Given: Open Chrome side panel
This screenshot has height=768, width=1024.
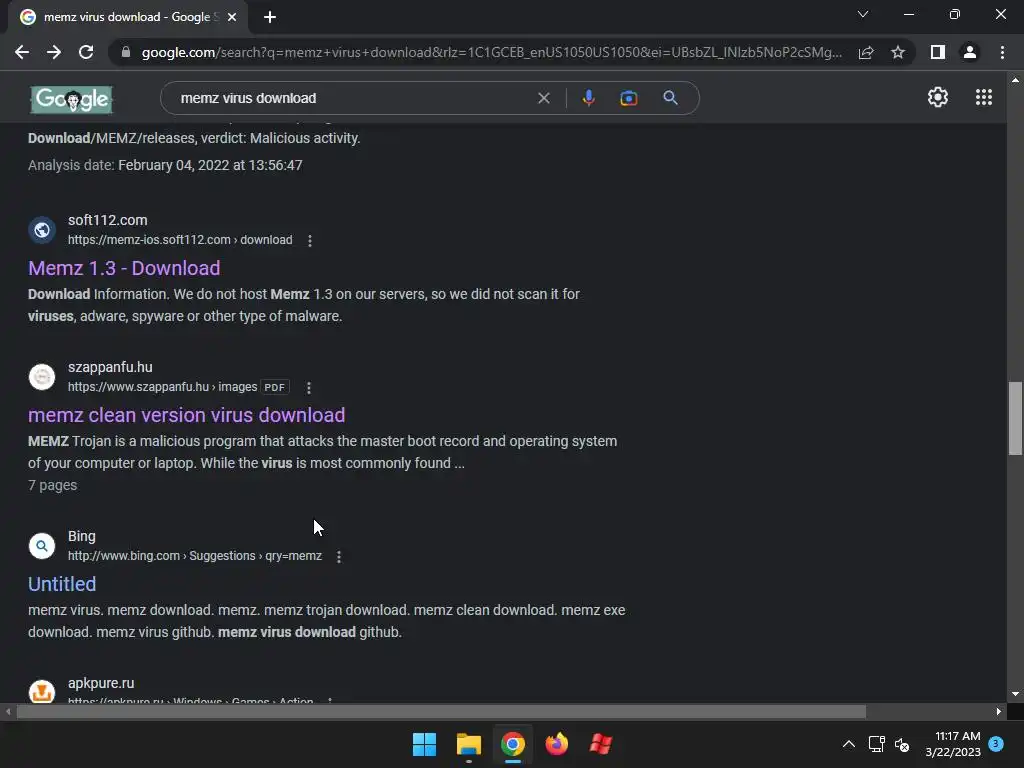Looking at the screenshot, I should pos(938,52).
